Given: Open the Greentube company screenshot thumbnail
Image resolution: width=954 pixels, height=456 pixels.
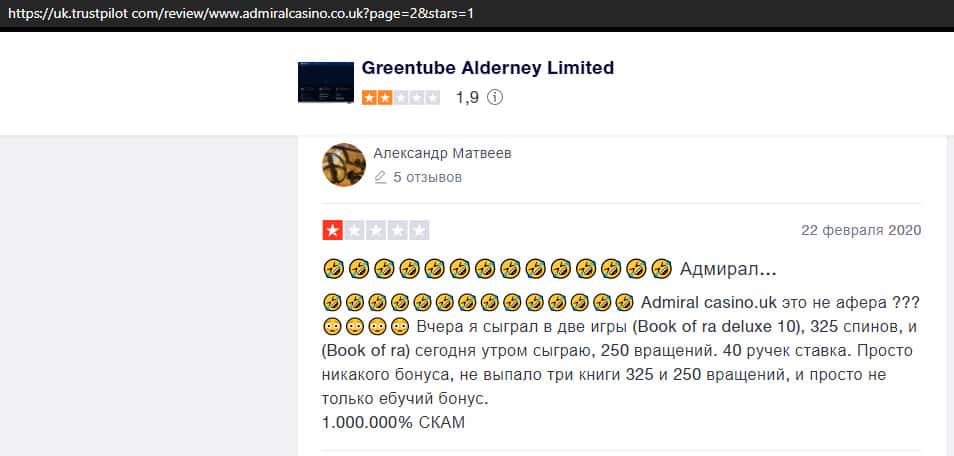Looking at the screenshot, I should 326,82.
